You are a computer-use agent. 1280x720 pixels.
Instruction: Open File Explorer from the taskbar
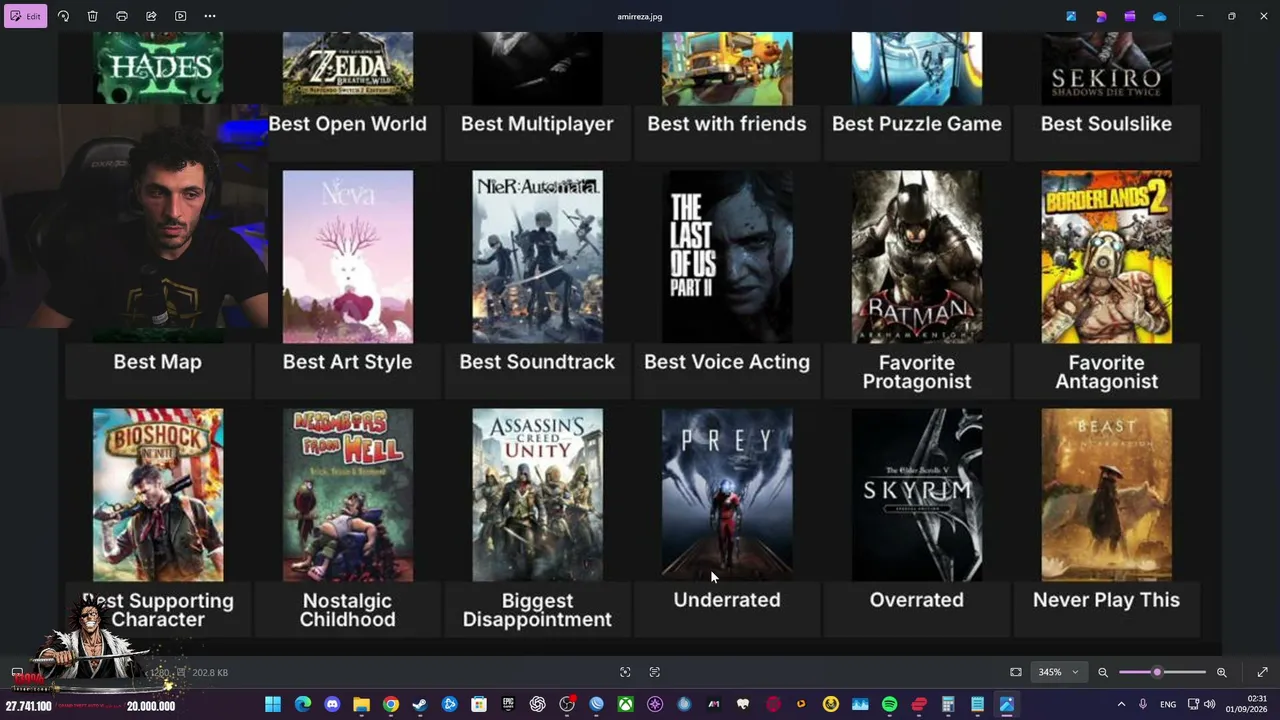(x=361, y=704)
